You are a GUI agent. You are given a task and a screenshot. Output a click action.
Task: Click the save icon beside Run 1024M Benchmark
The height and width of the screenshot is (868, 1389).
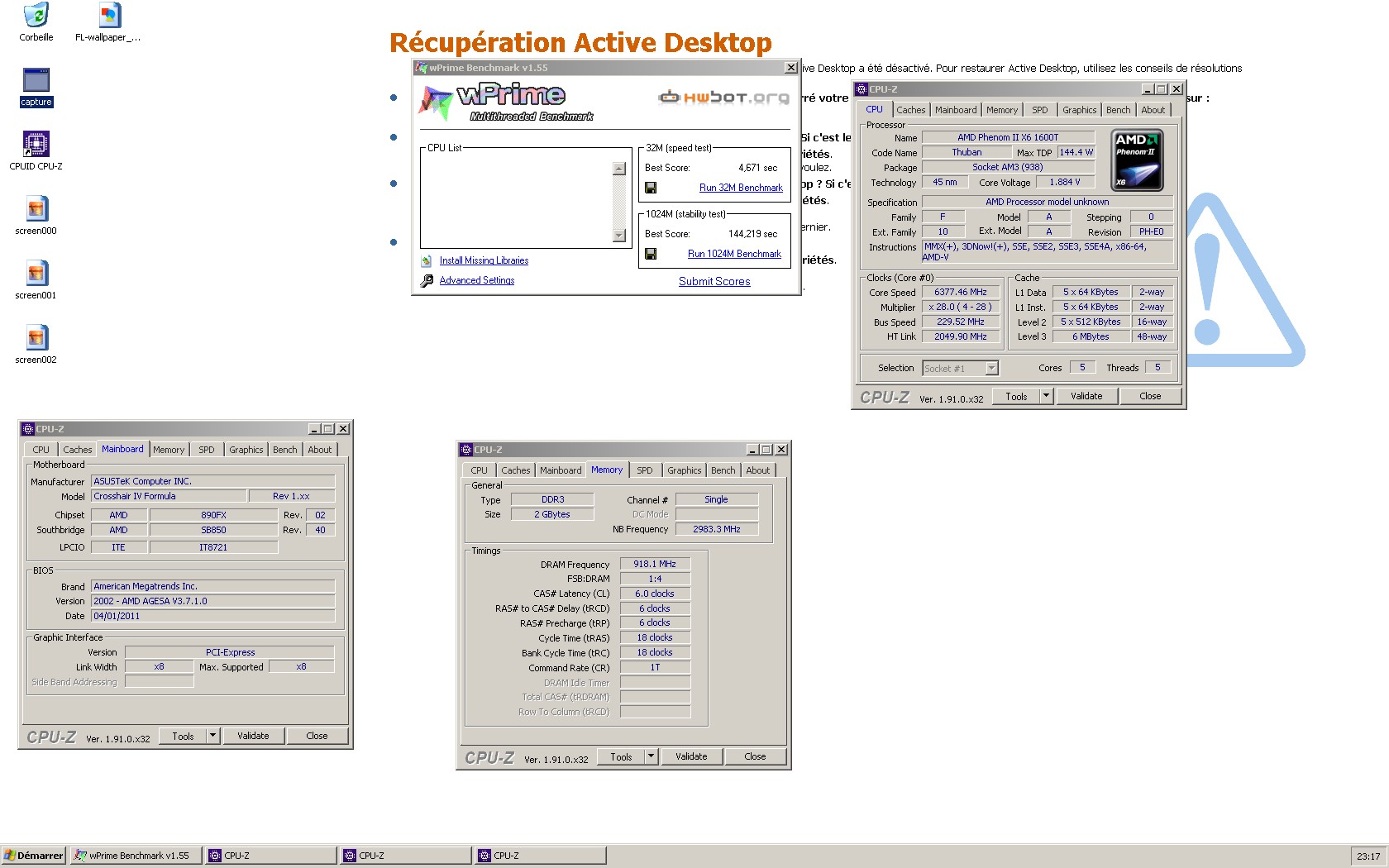click(x=651, y=254)
